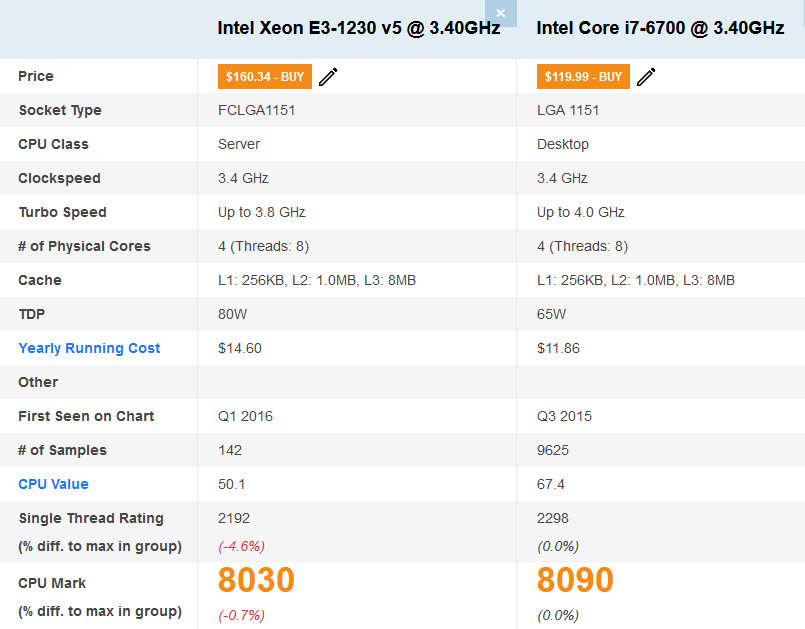Click the Intel Core i7-6700 @ 3.40GHz heading
The width and height of the screenshot is (805, 629).
[x=660, y=28]
